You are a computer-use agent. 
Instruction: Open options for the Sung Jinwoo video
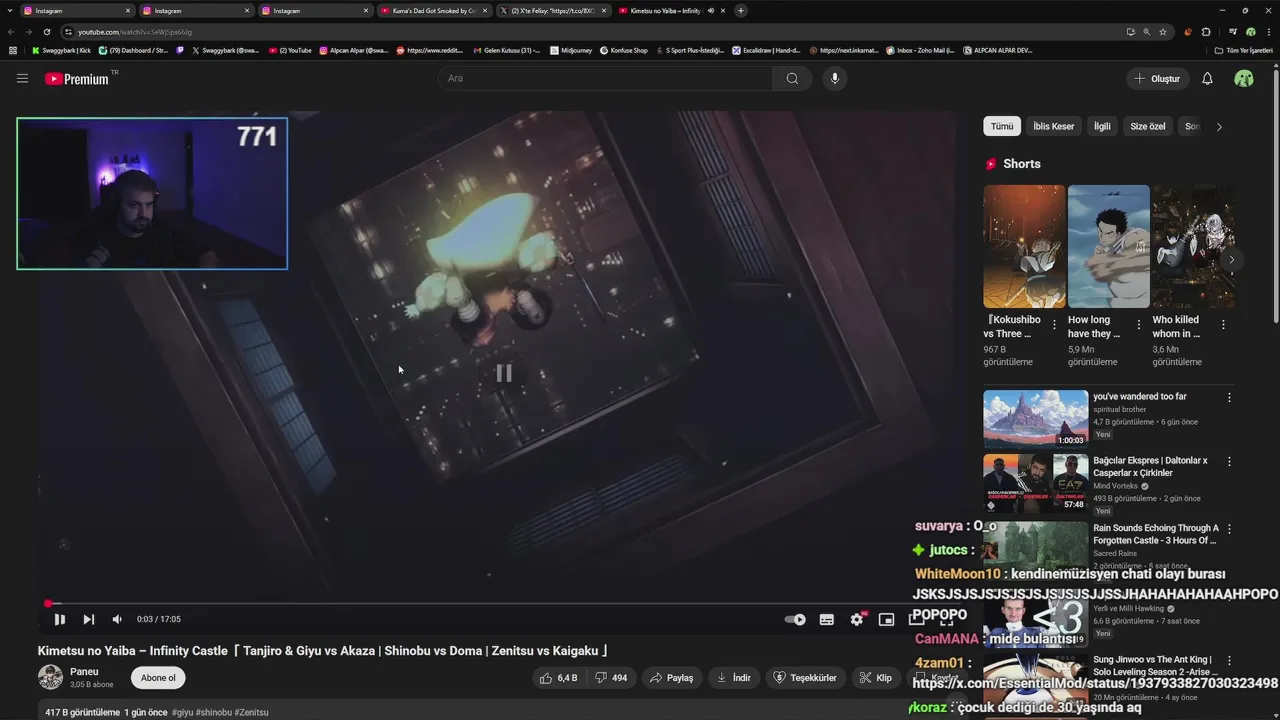[1229, 660]
